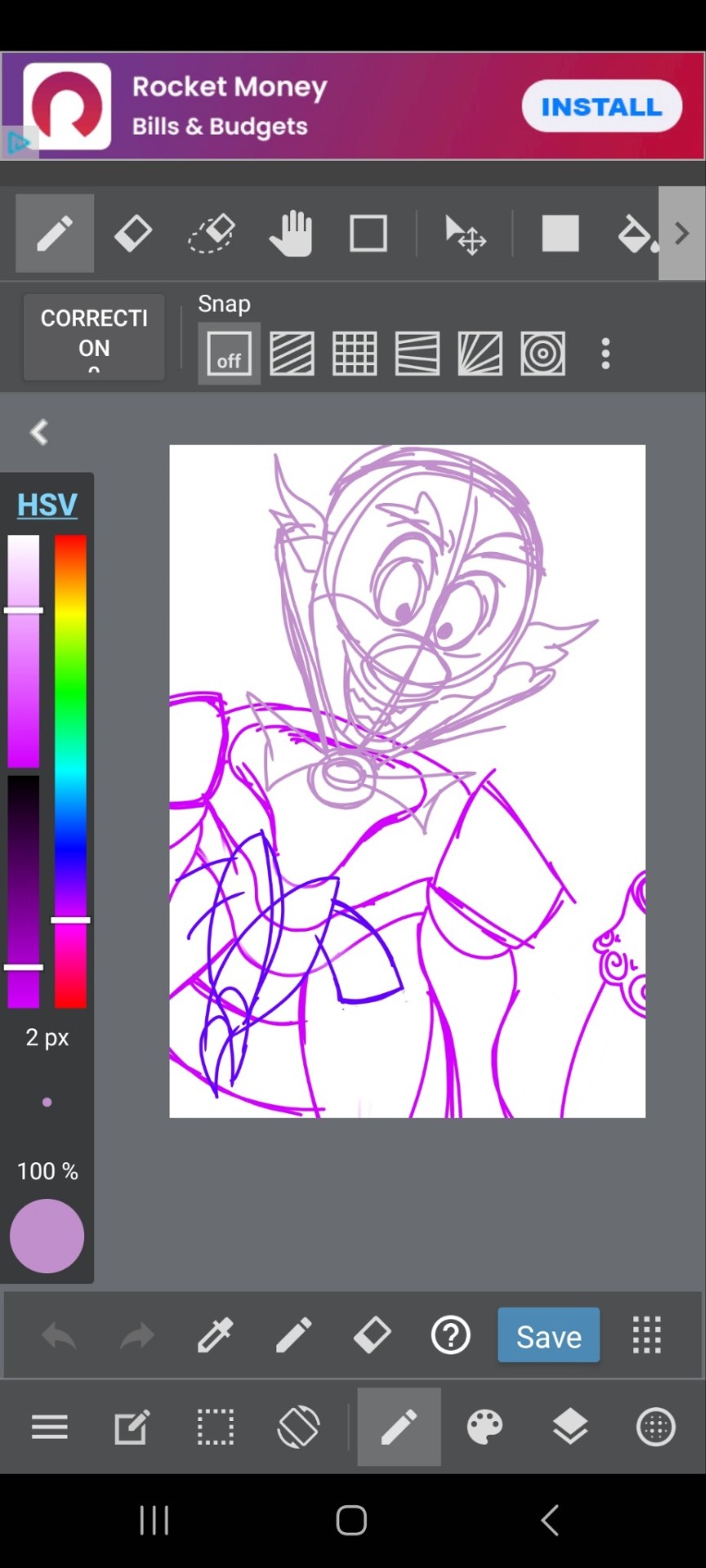Screen dimensions: 706x1568
Task: Open the help question mark
Action: 450,1335
